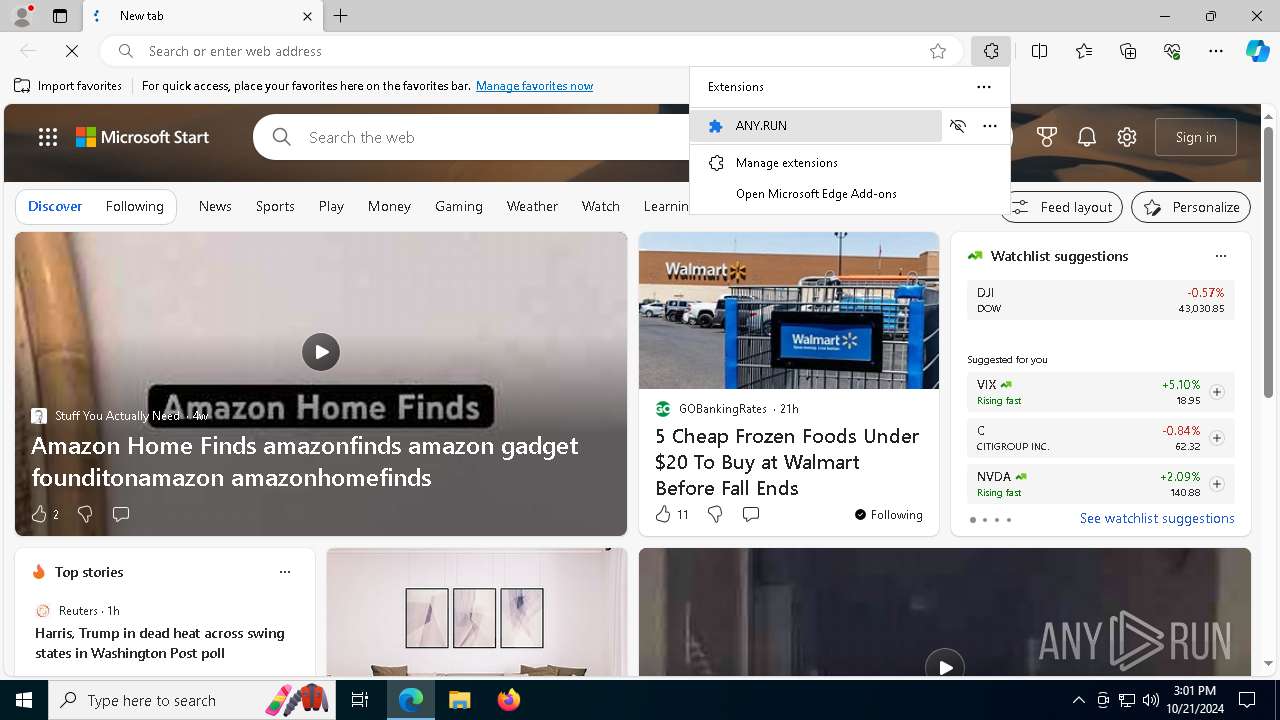Open the Sports category
The height and width of the screenshot is (720, 1280).
(275, 206)
